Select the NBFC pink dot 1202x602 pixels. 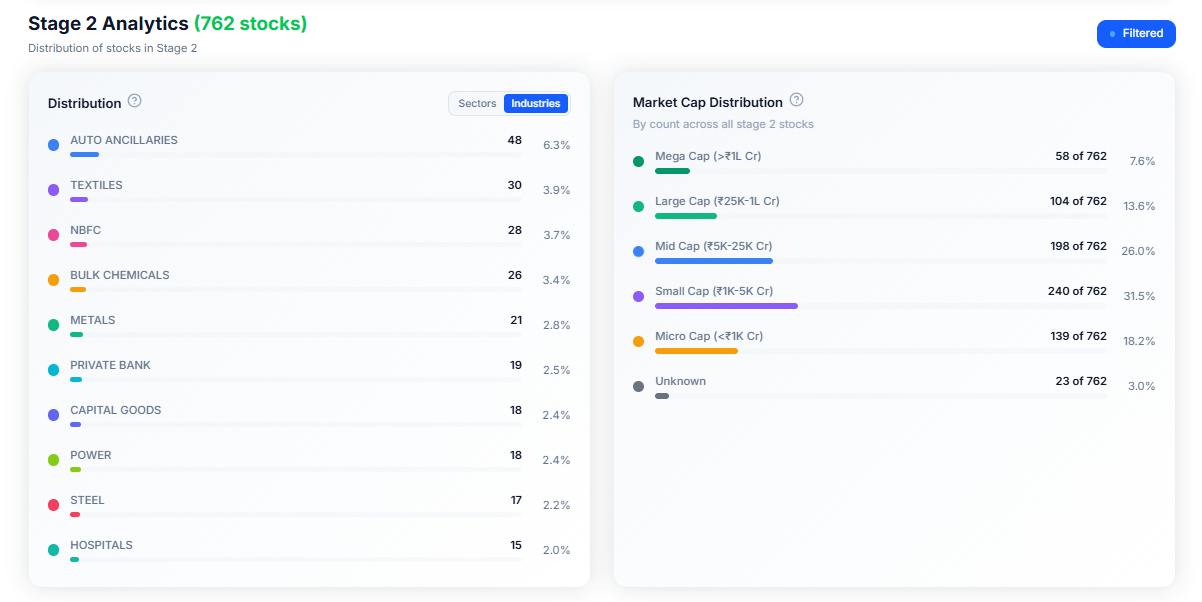click(x=54, y=235)
